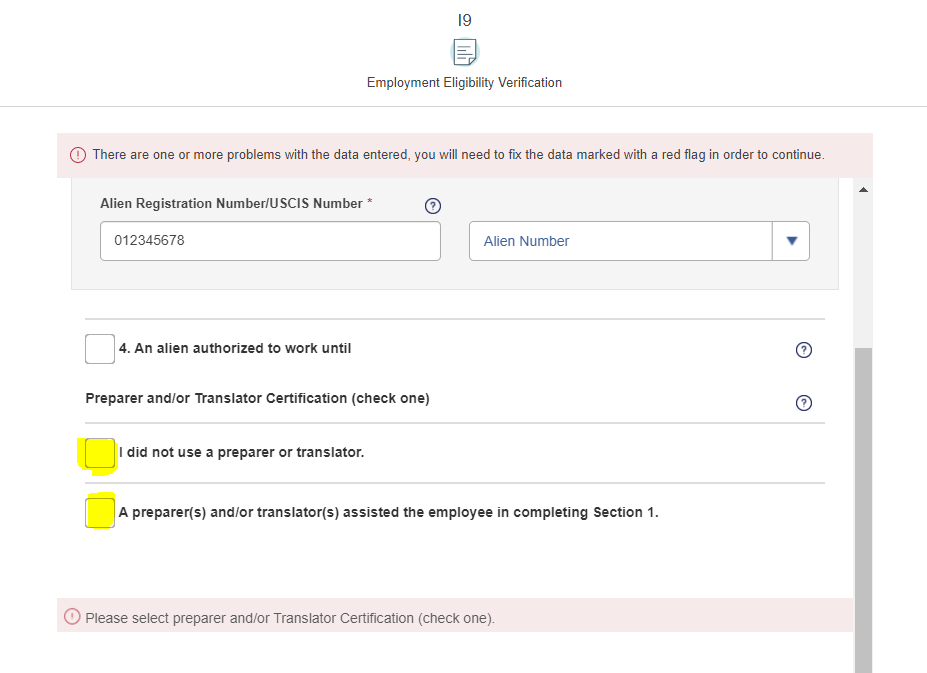Viewport: 927px width, 673px height.
Task: Open help for Alien Registration Number/USCIS Number
Action: [432, 206]
